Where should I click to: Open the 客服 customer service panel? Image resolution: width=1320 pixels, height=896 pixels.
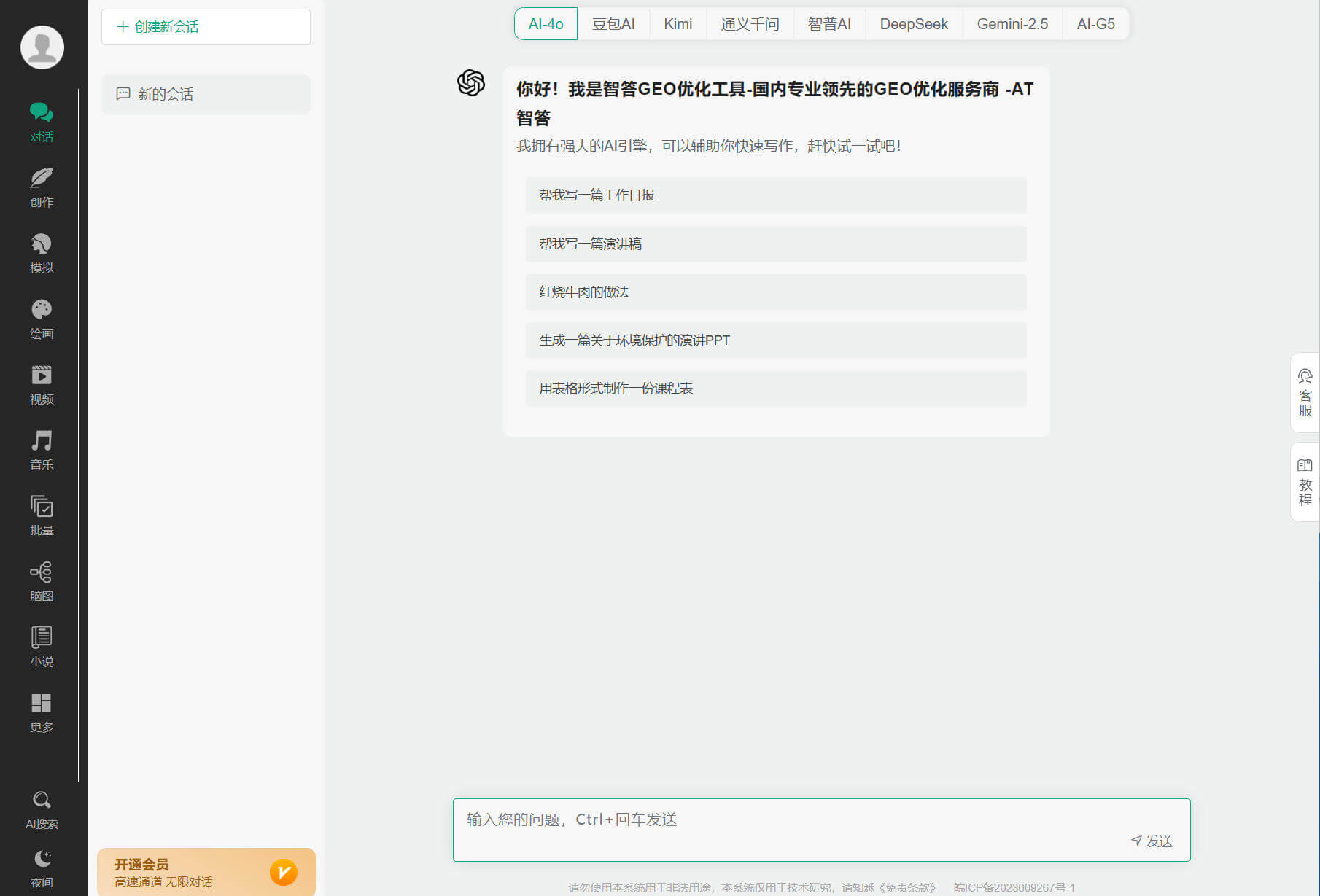[x=1305, y=393]
